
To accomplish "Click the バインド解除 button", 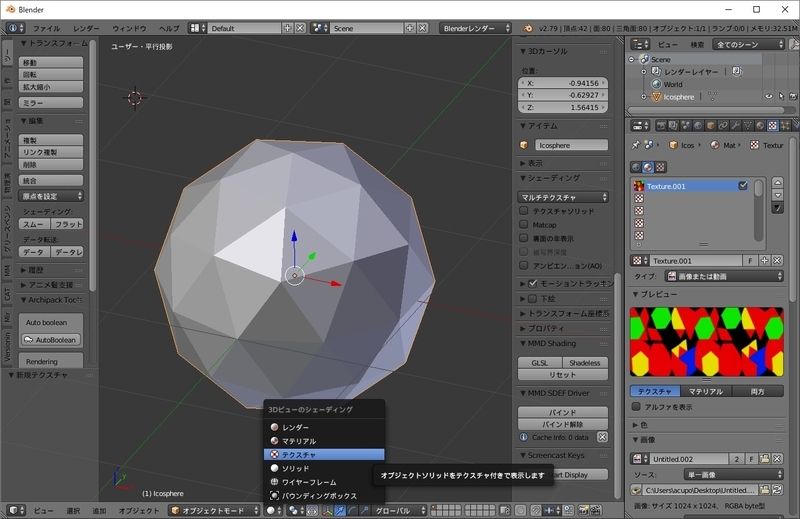I will tap(563, 424).
